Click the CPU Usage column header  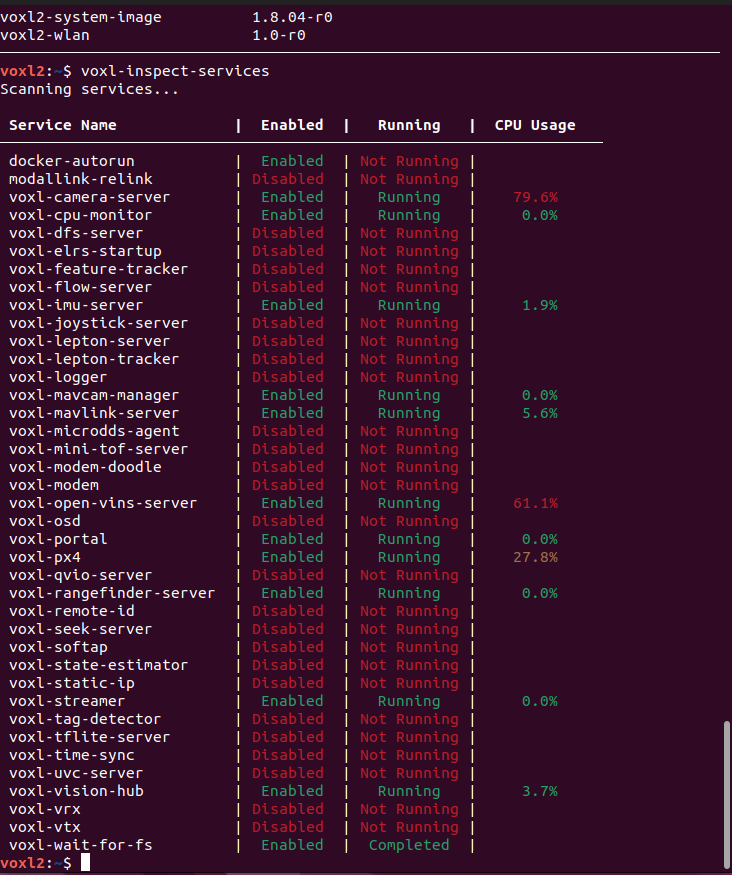pyautogui.click(x=535, y=125)
